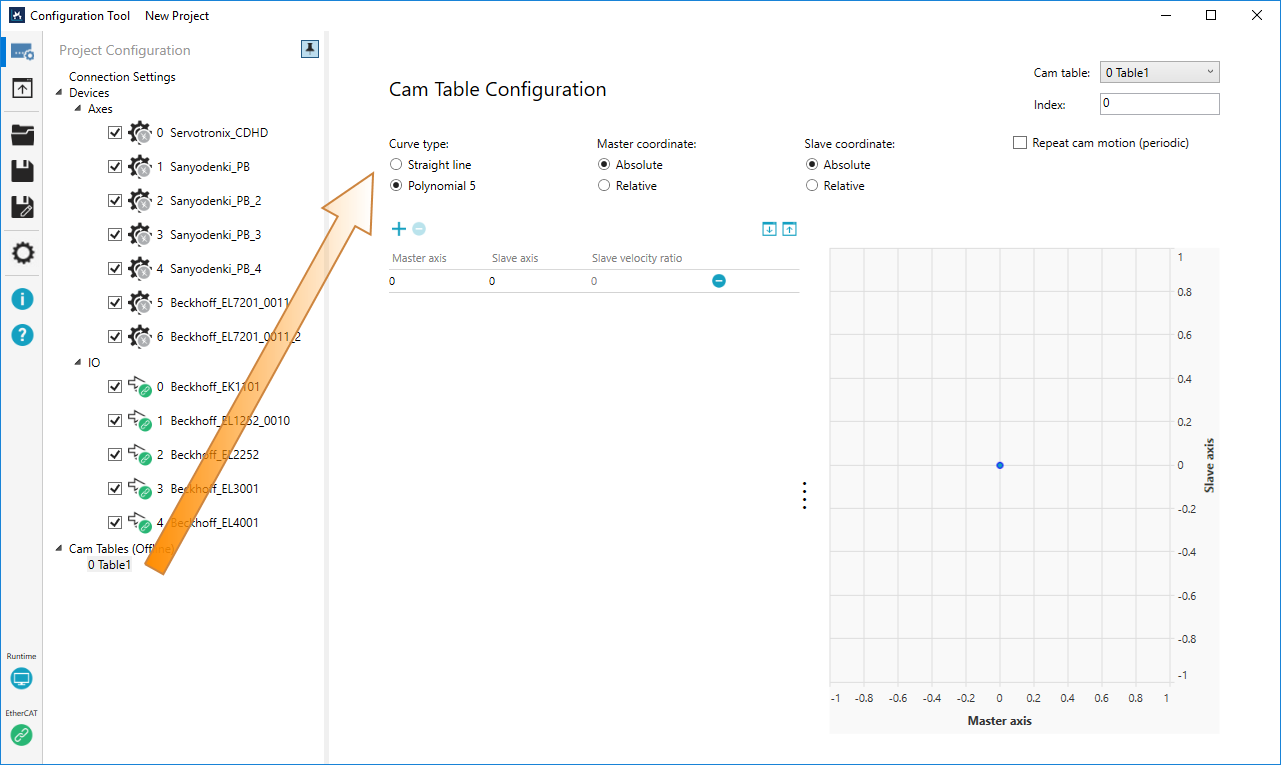Collapse the Axes tree node
The height and width of the screenshot is (765, 1281).
pyautogui.click(x=78, y=109)
